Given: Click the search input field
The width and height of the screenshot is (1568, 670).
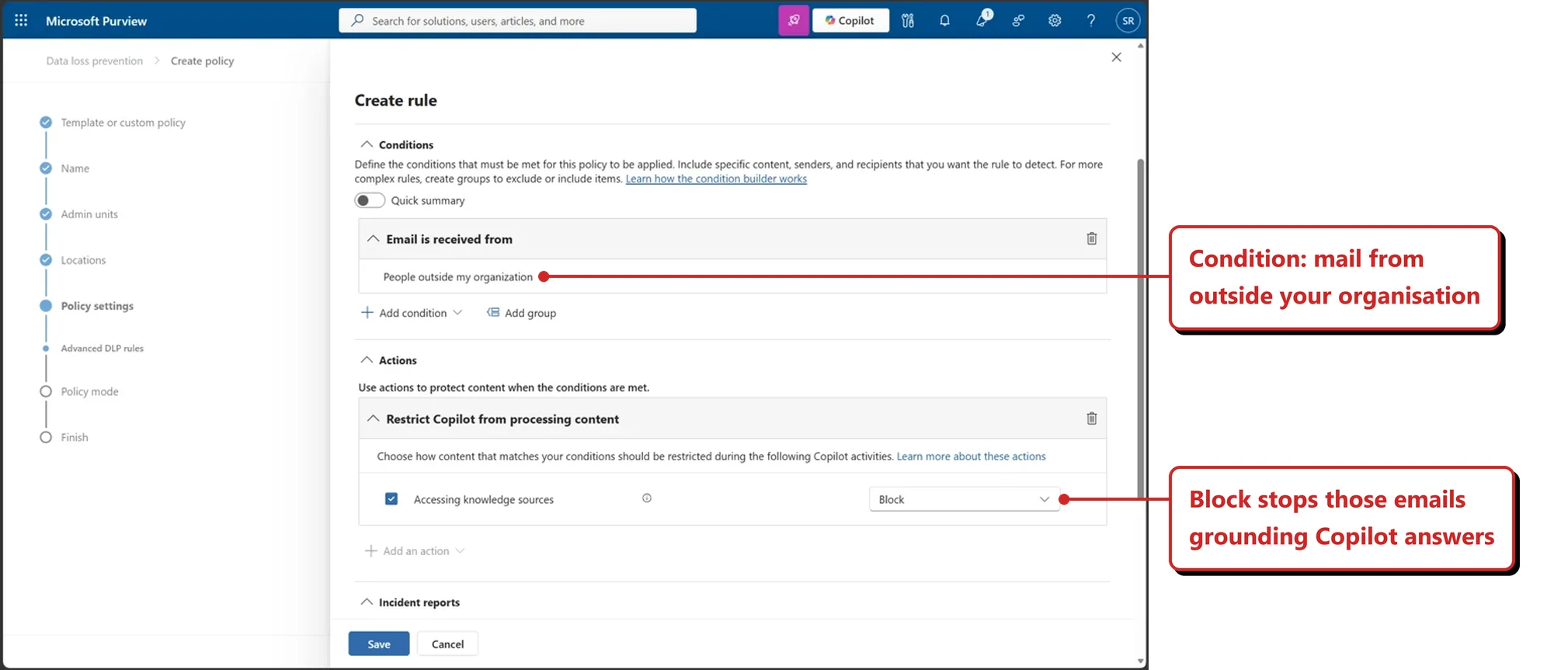Looking at the screenshot, I should pos(517,21).
